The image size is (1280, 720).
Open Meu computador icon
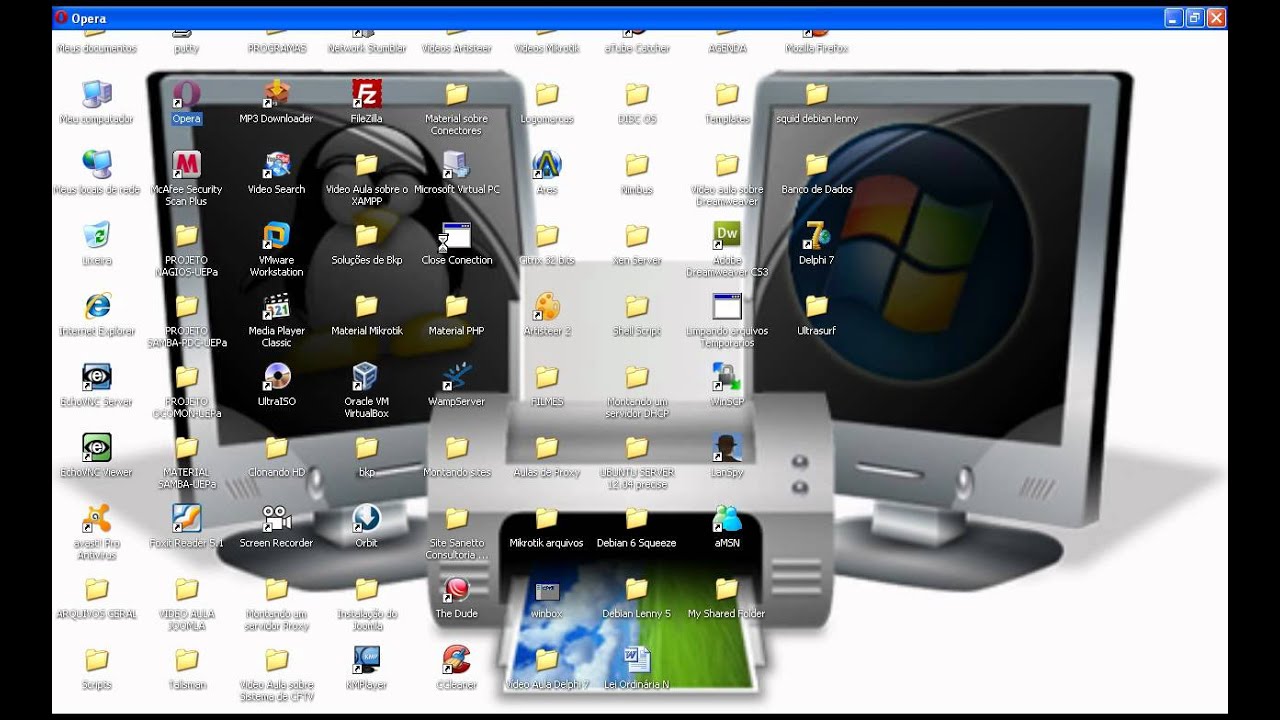click(97, 95)
